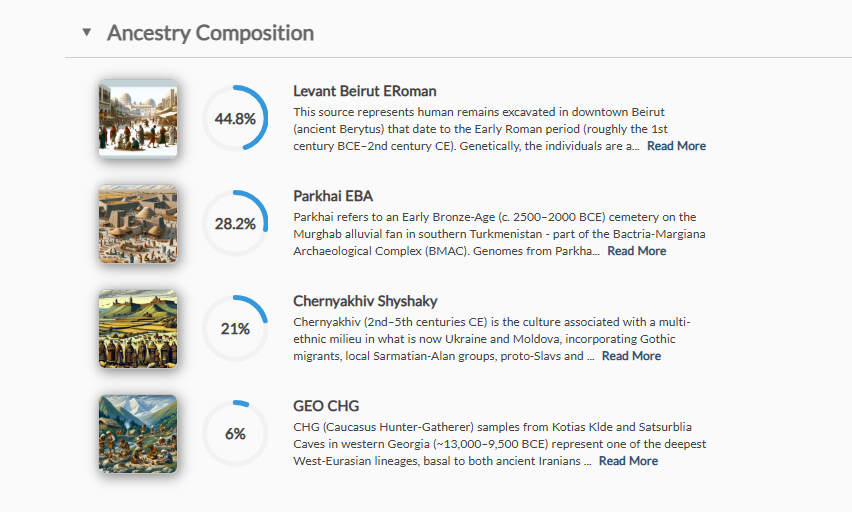Open the Chernyakhiv Shyshaky thumbnail image
The image size is (852, 512).
(138, 328)
